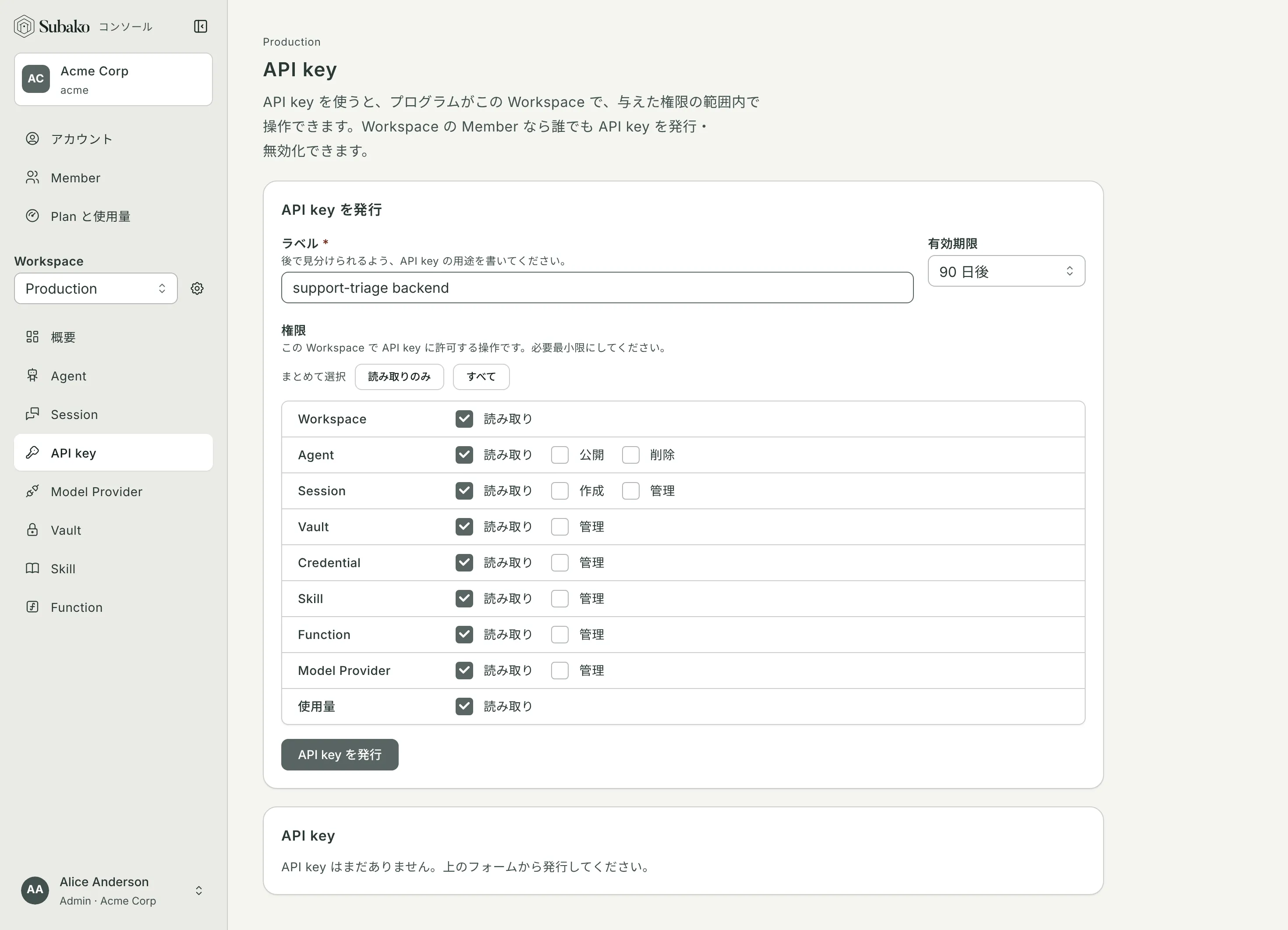Click the Member people icon
Viewport: 1288px width, 930px height.
click(x=32, y=177)
